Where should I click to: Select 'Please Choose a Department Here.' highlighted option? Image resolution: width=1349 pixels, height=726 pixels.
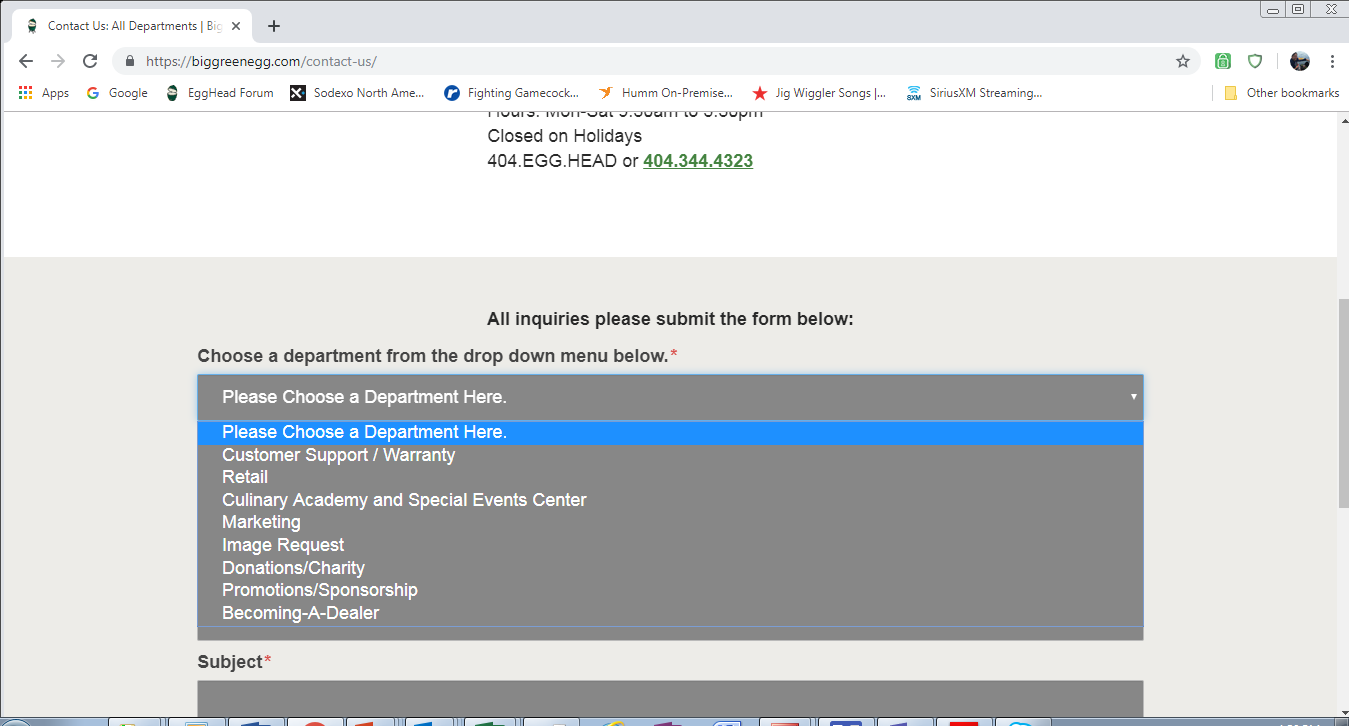pos(670,432)
